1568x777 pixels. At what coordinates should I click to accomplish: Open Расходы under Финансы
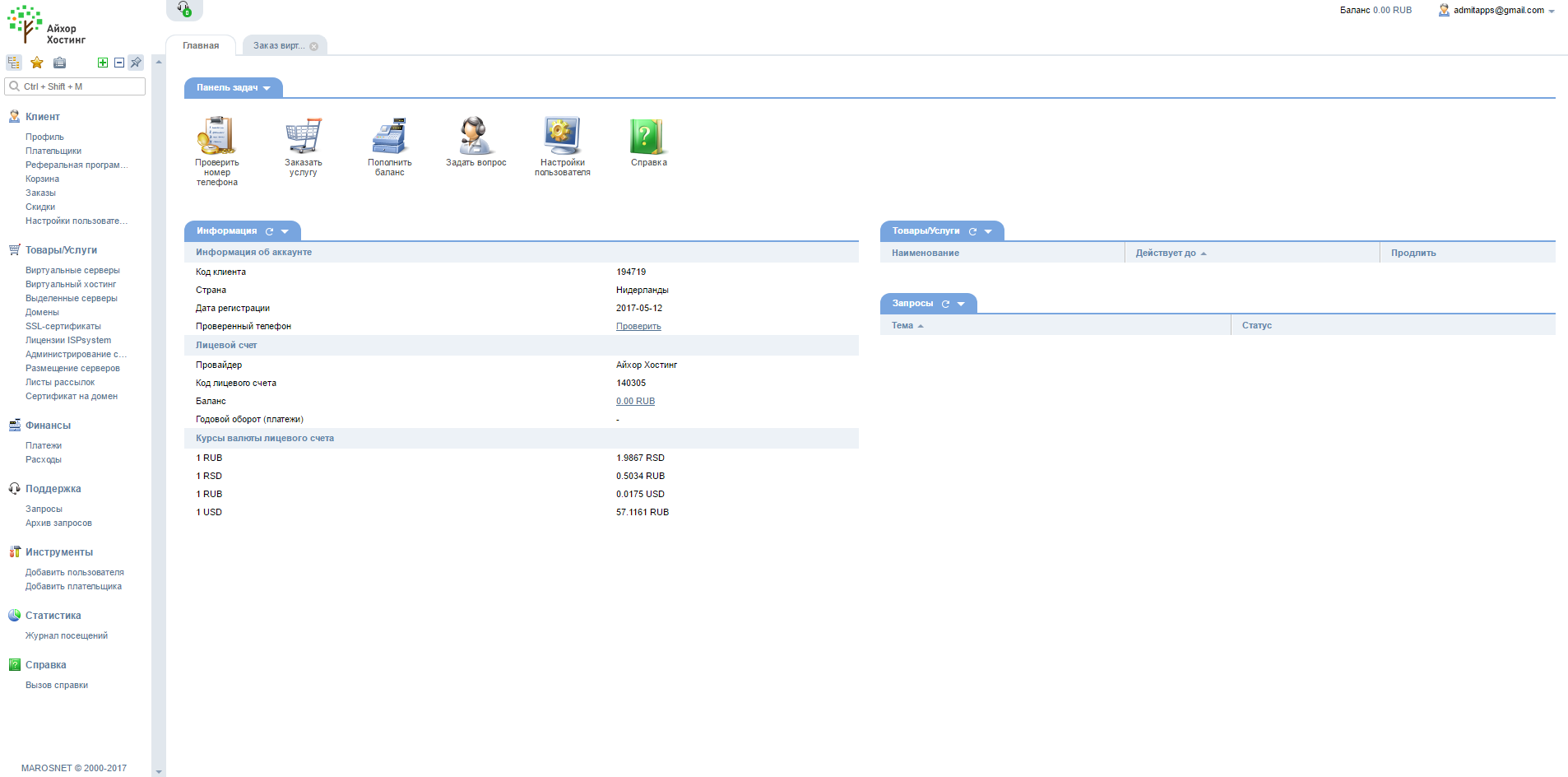[x=44, y=460]
